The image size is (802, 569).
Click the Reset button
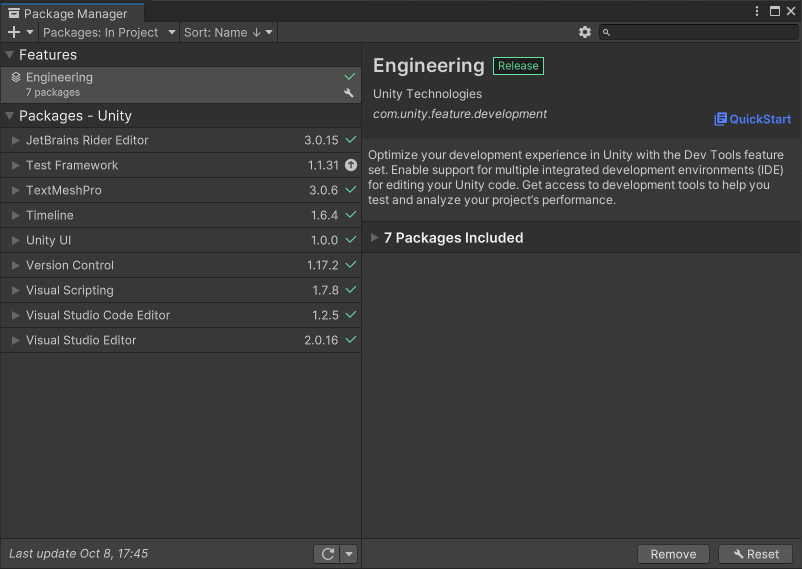(756, 554)
